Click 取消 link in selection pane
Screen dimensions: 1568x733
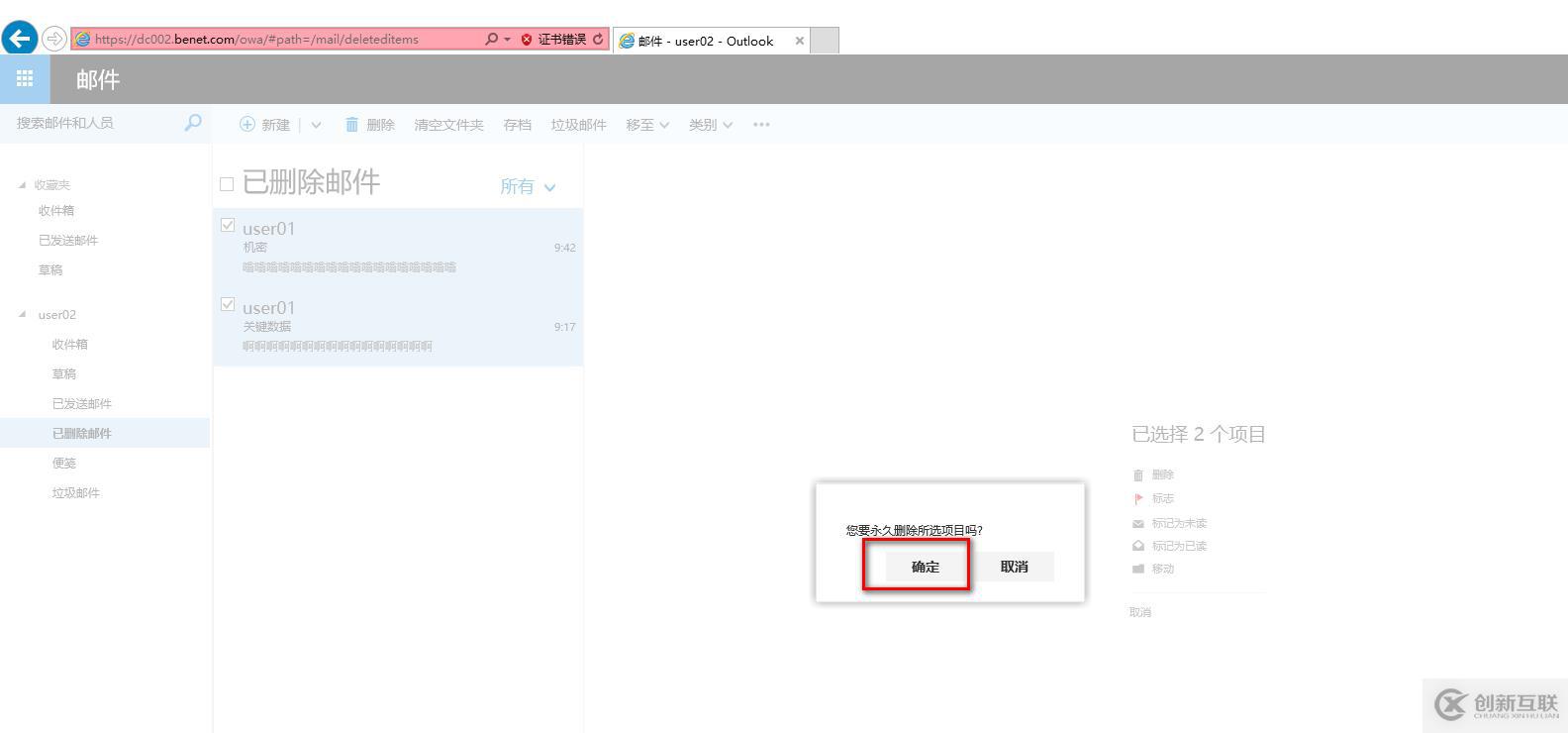pos(1140,612)
